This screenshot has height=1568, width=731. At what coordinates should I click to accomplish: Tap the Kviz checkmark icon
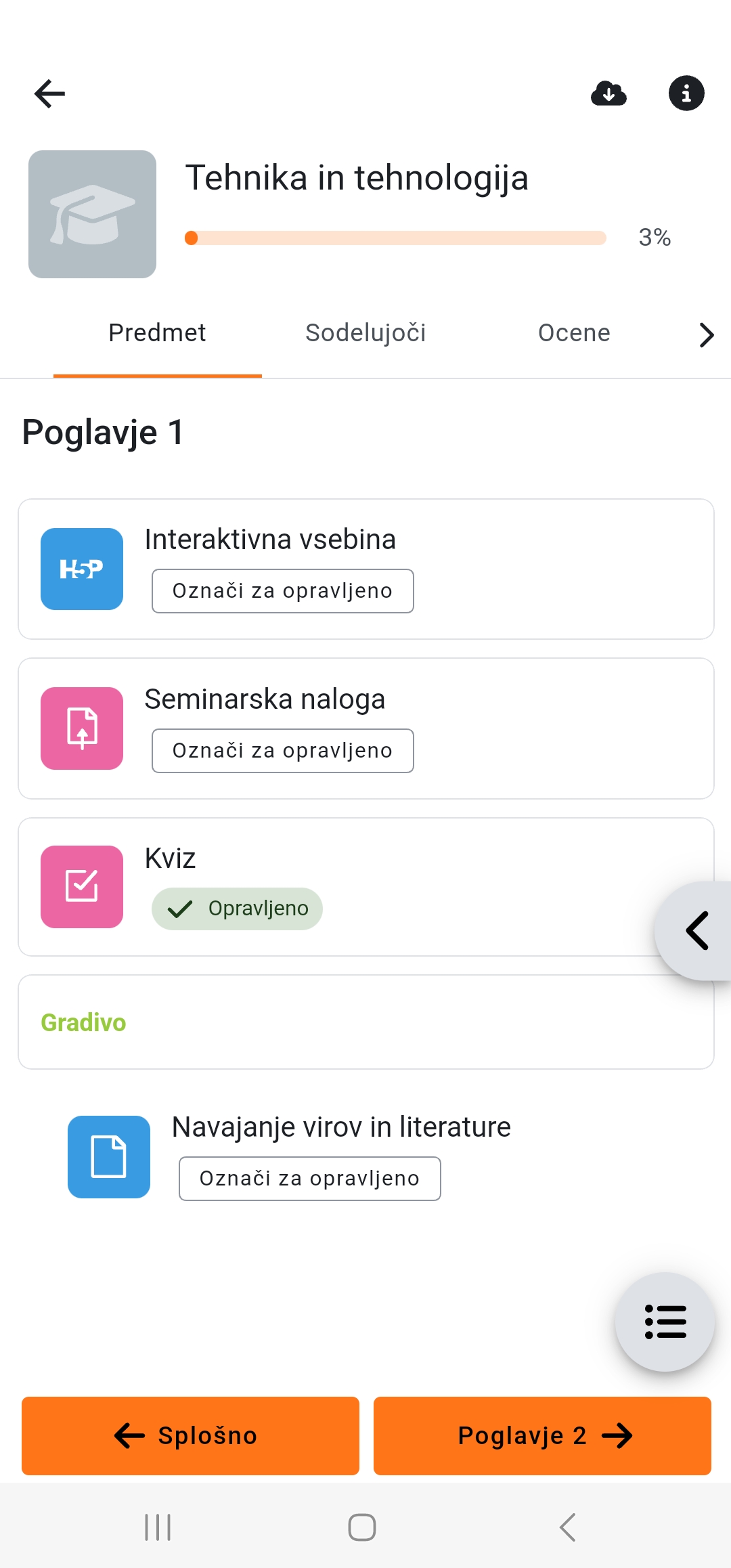(82, 887)
